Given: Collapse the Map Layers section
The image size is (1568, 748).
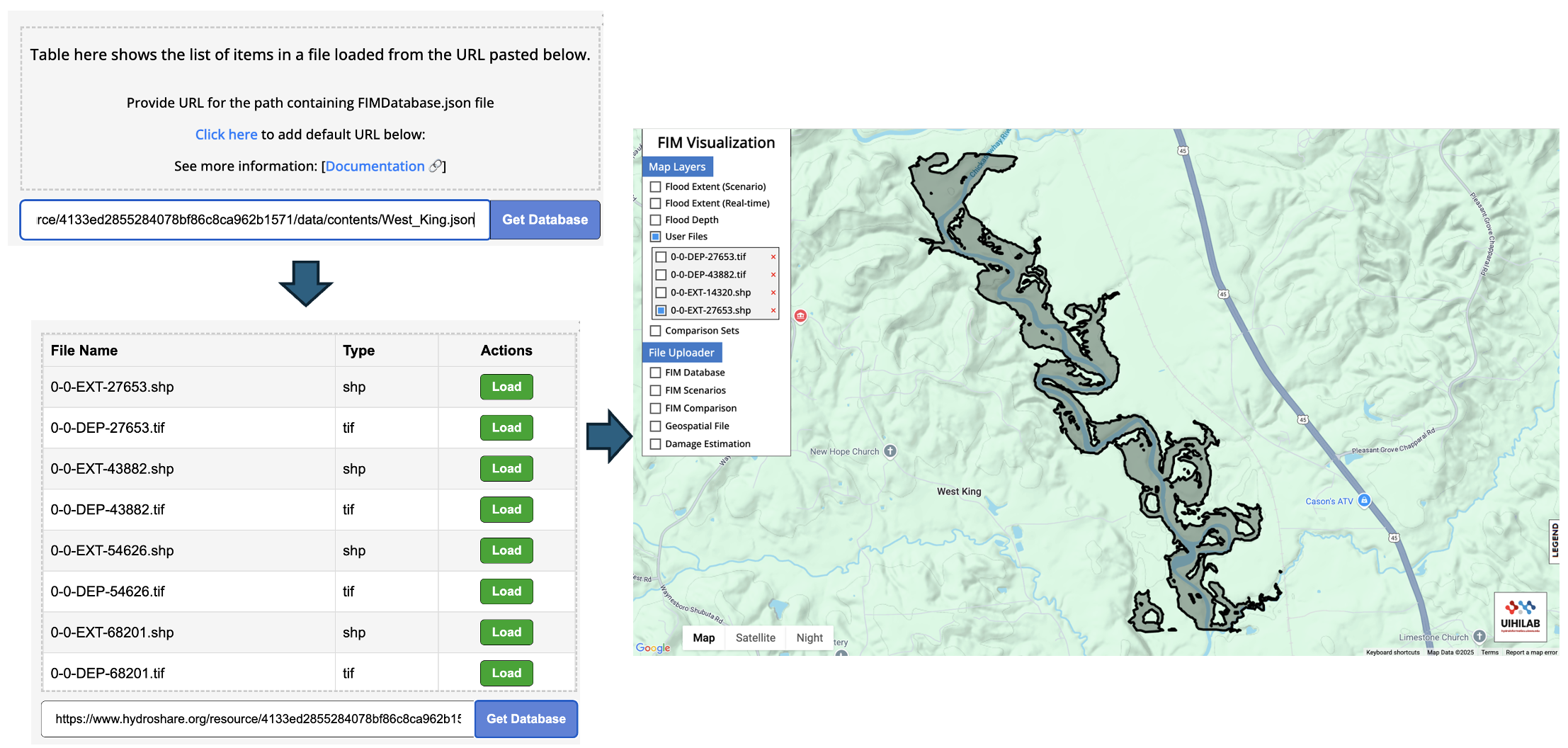Looking at the screenshot, I should 678,166.
